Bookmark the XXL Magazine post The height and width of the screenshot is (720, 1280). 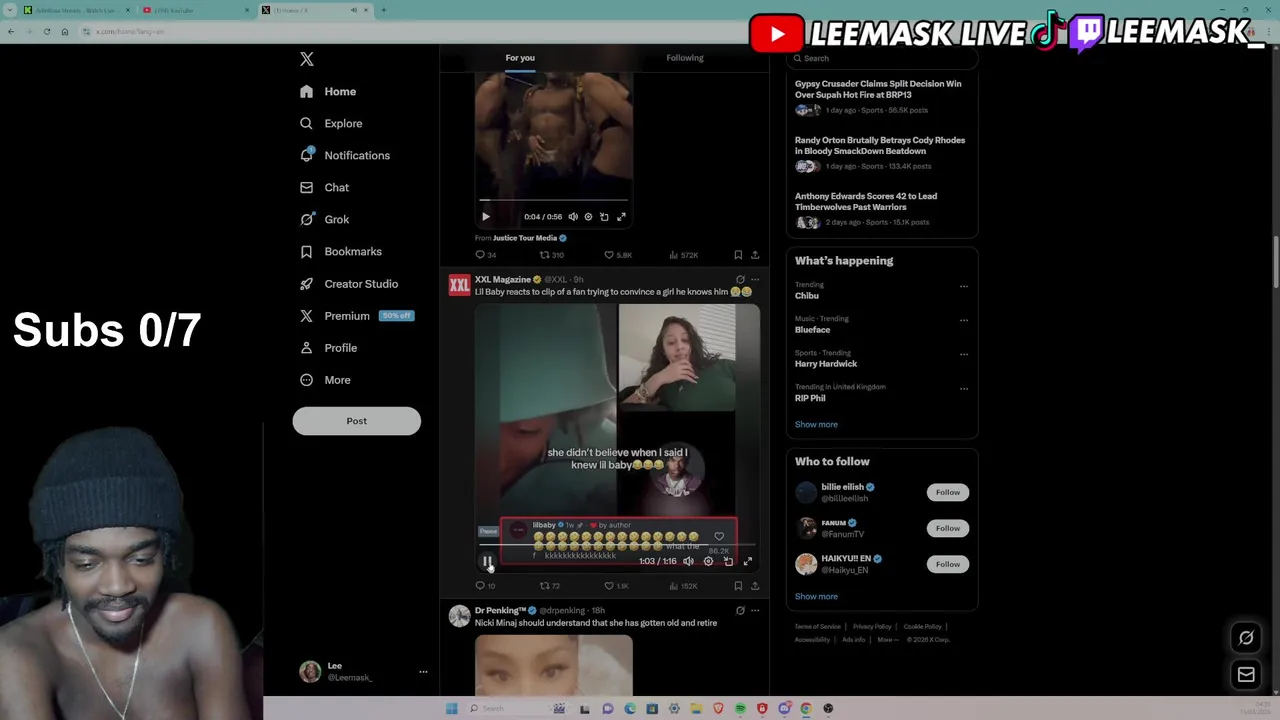(x=738, y=586)
